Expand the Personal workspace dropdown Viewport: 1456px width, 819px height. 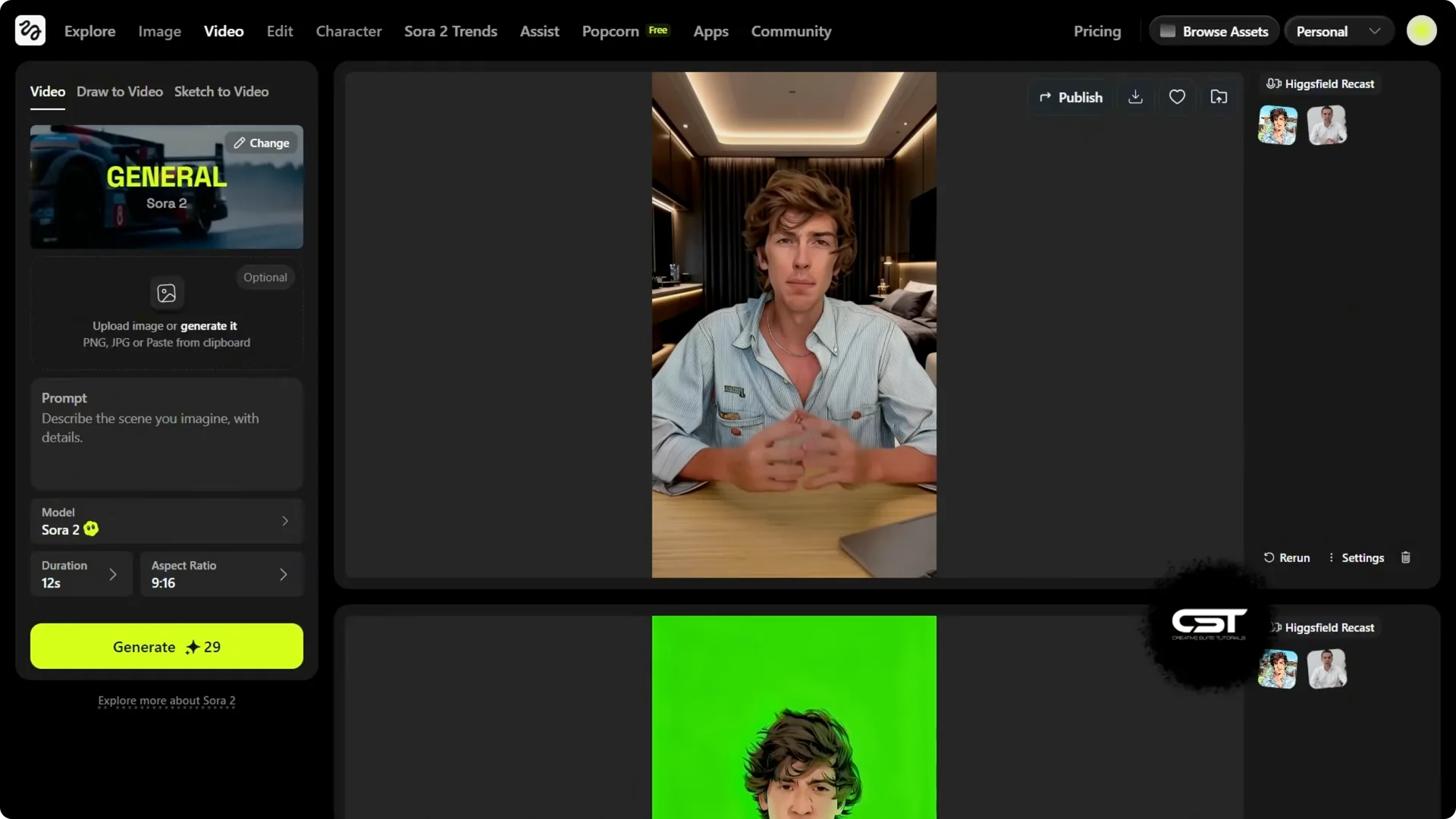1338,30
